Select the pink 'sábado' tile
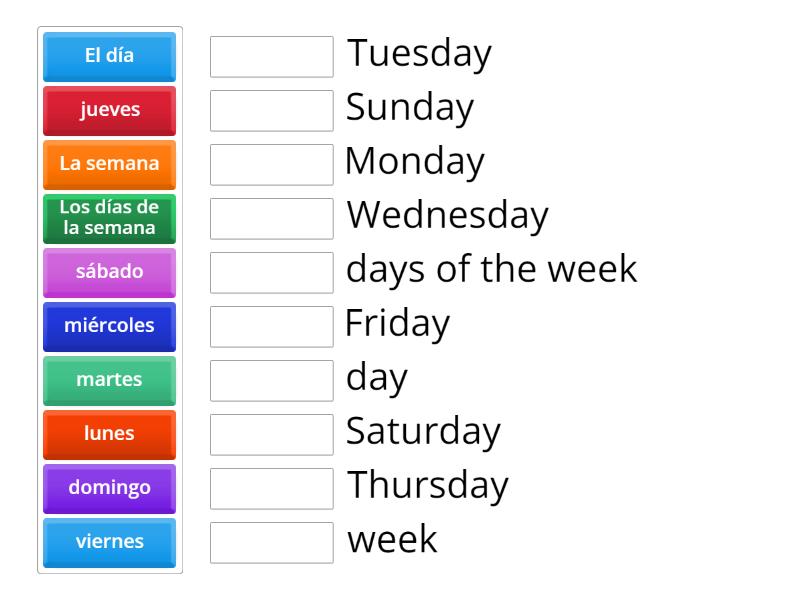The width and height of the screenshot is (800, 600). [109, 272]
